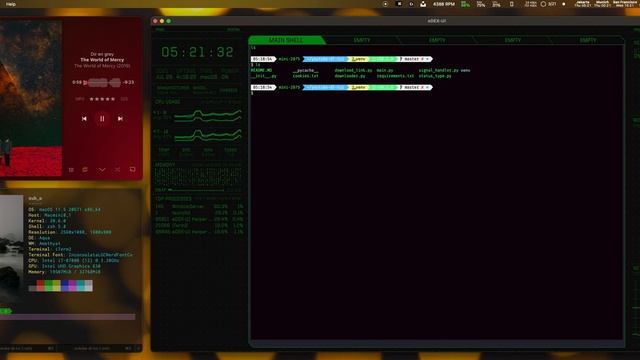Switch to the MAIN SHELL tab

click(x=286, y=40)
